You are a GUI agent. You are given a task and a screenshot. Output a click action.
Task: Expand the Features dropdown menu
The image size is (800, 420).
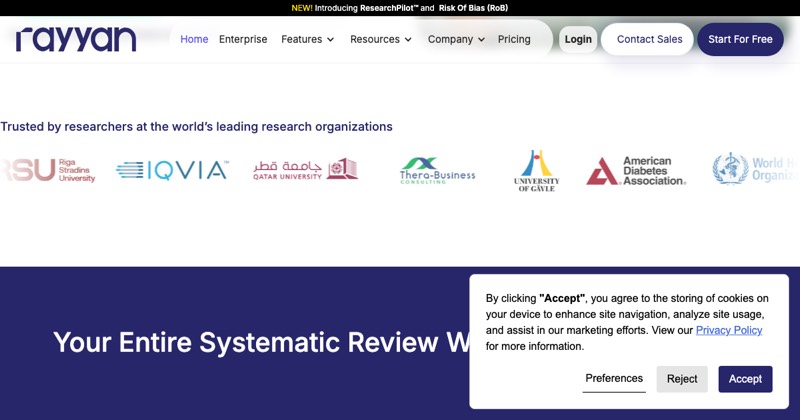point(307,39)
